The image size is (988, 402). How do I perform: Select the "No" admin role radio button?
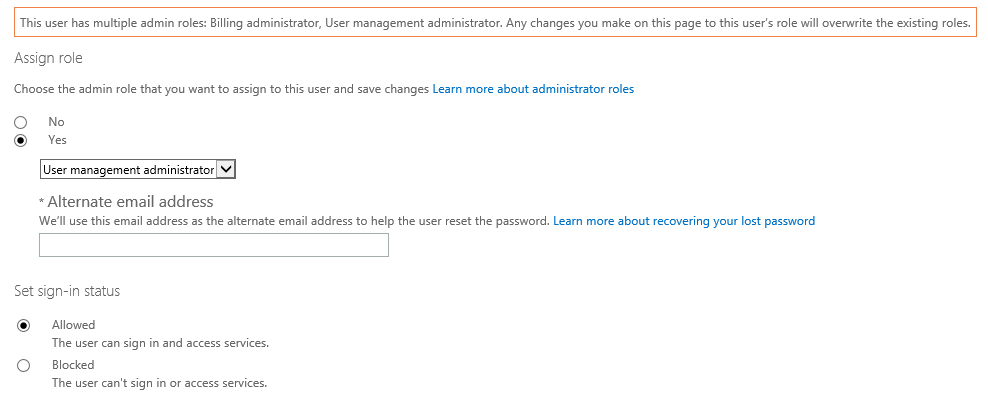point(21,122)
